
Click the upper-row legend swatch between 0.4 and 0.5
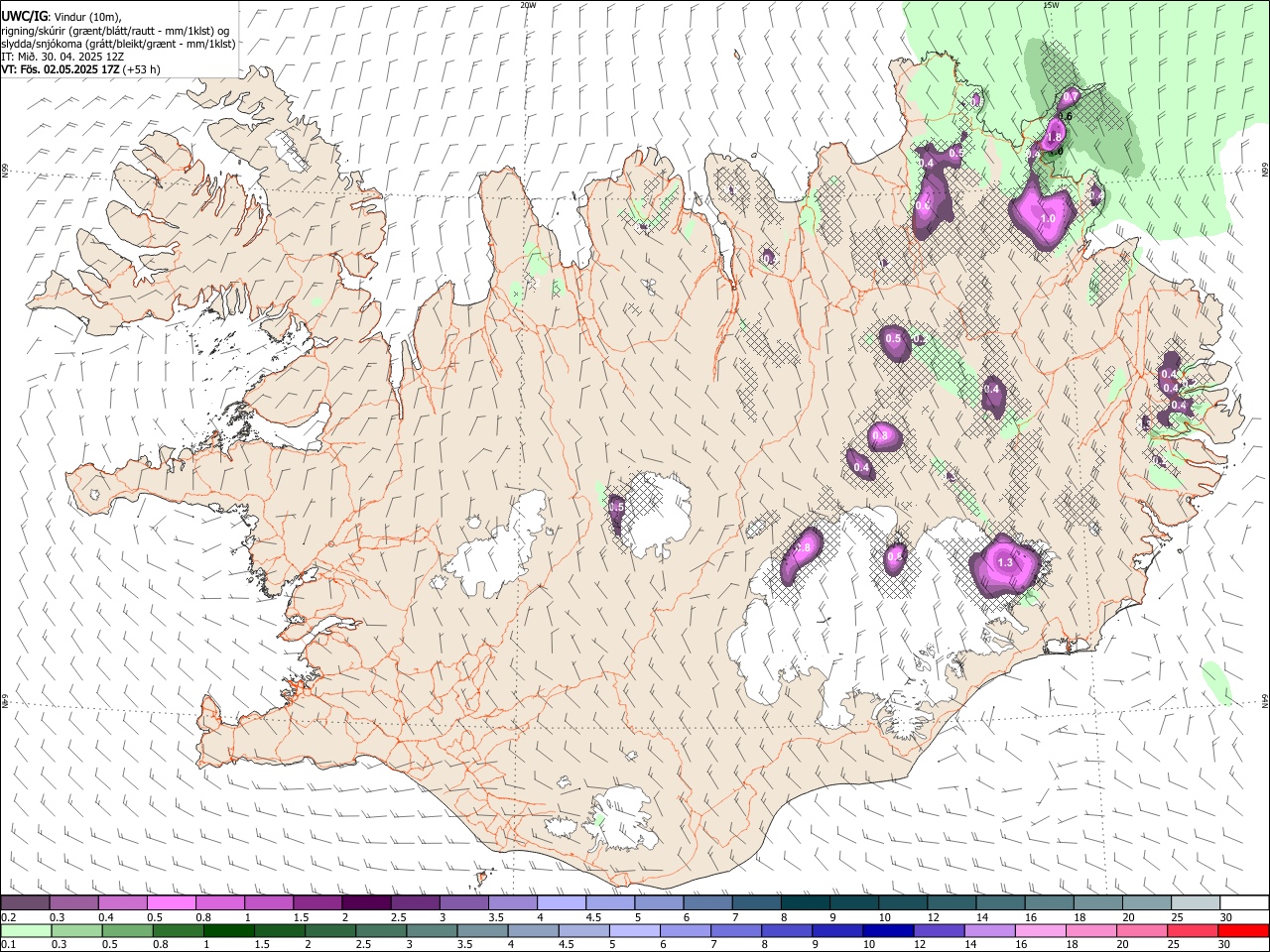coord(122,903)
